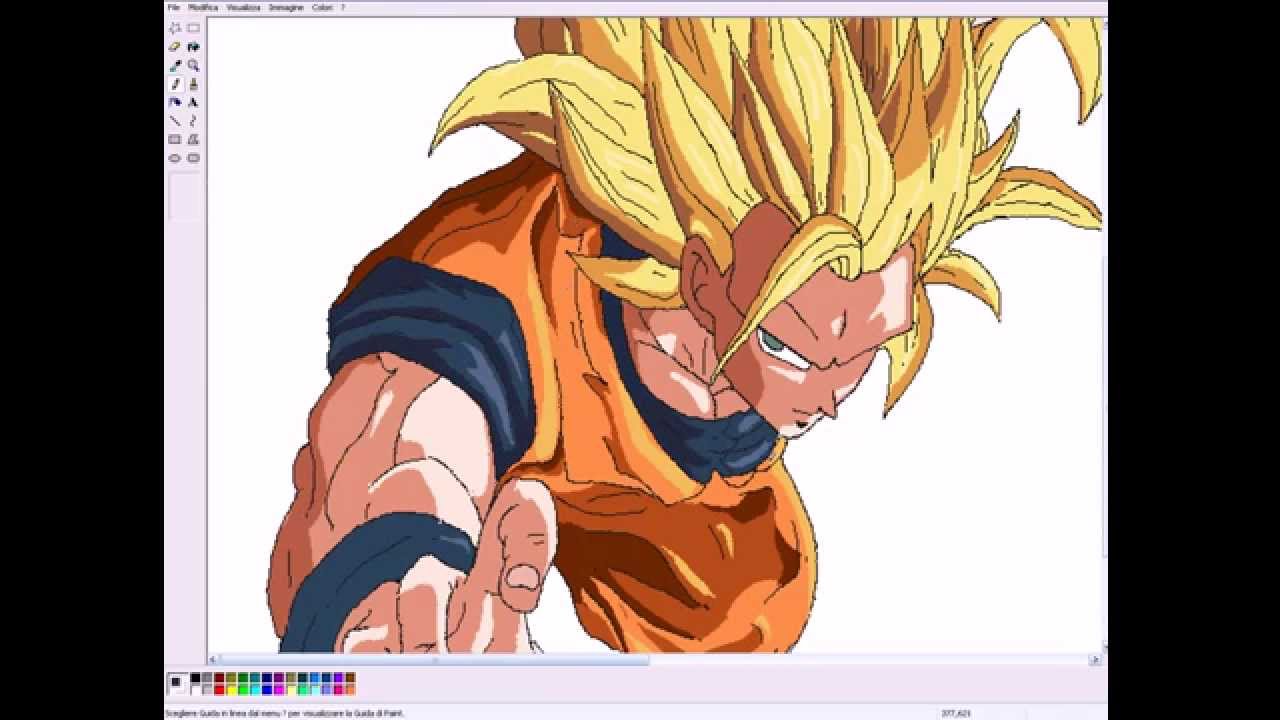The height and width of the screenshot is (720, 1280).
Task: Choose the Pencil tool
Action: [175, 84]
